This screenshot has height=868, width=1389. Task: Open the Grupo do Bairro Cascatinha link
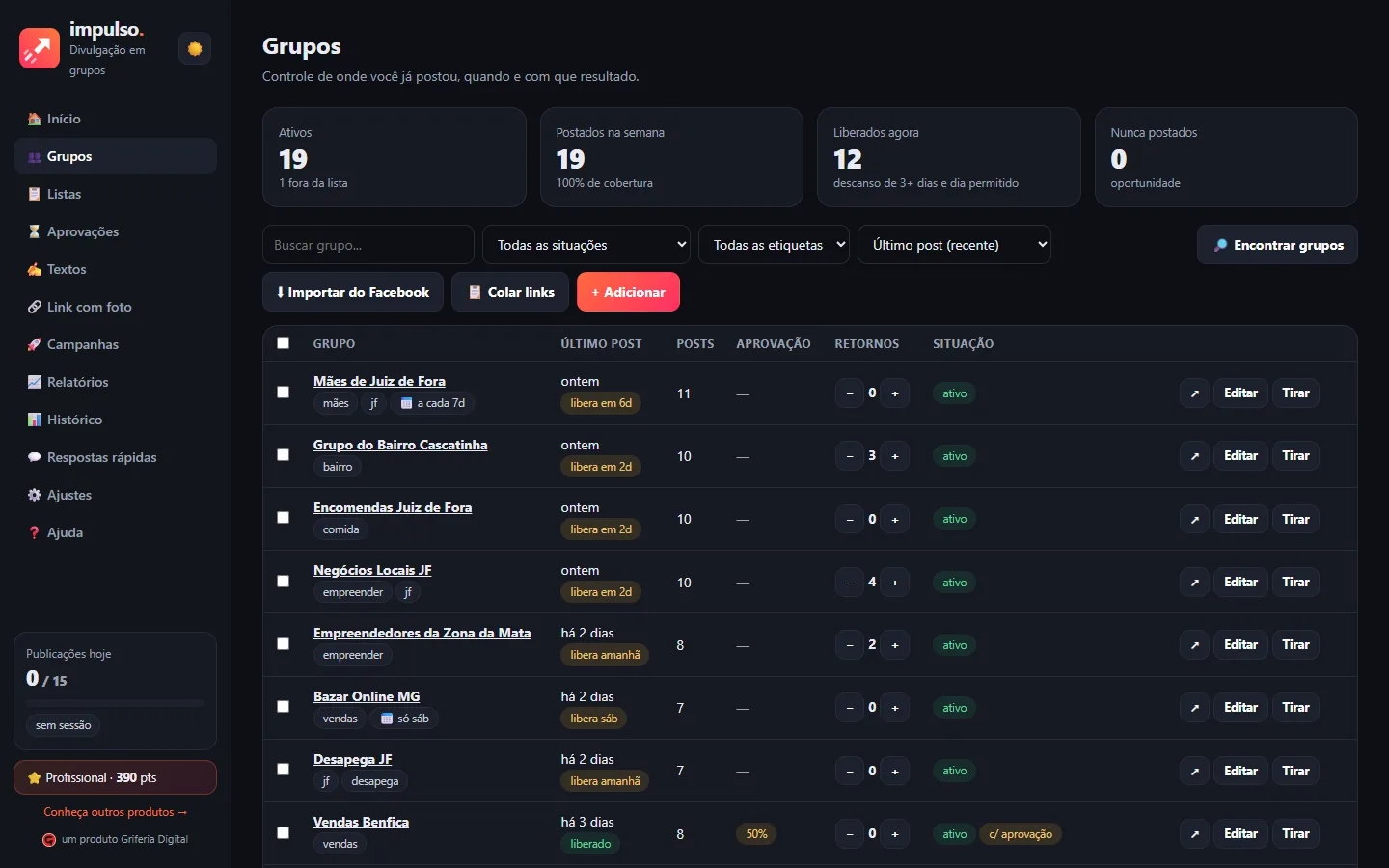(400, 445)
